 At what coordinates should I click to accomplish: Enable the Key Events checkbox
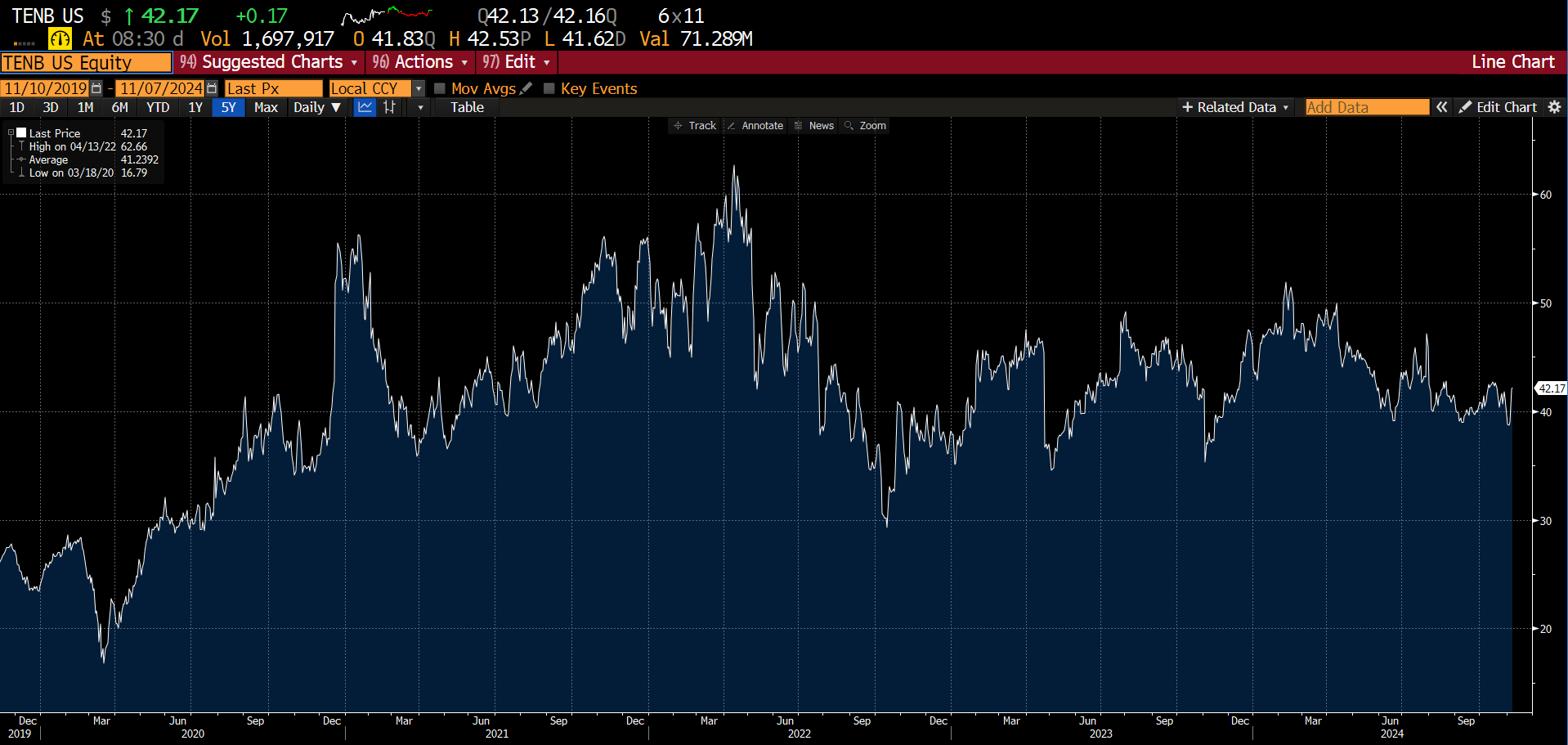coord(549,88)
